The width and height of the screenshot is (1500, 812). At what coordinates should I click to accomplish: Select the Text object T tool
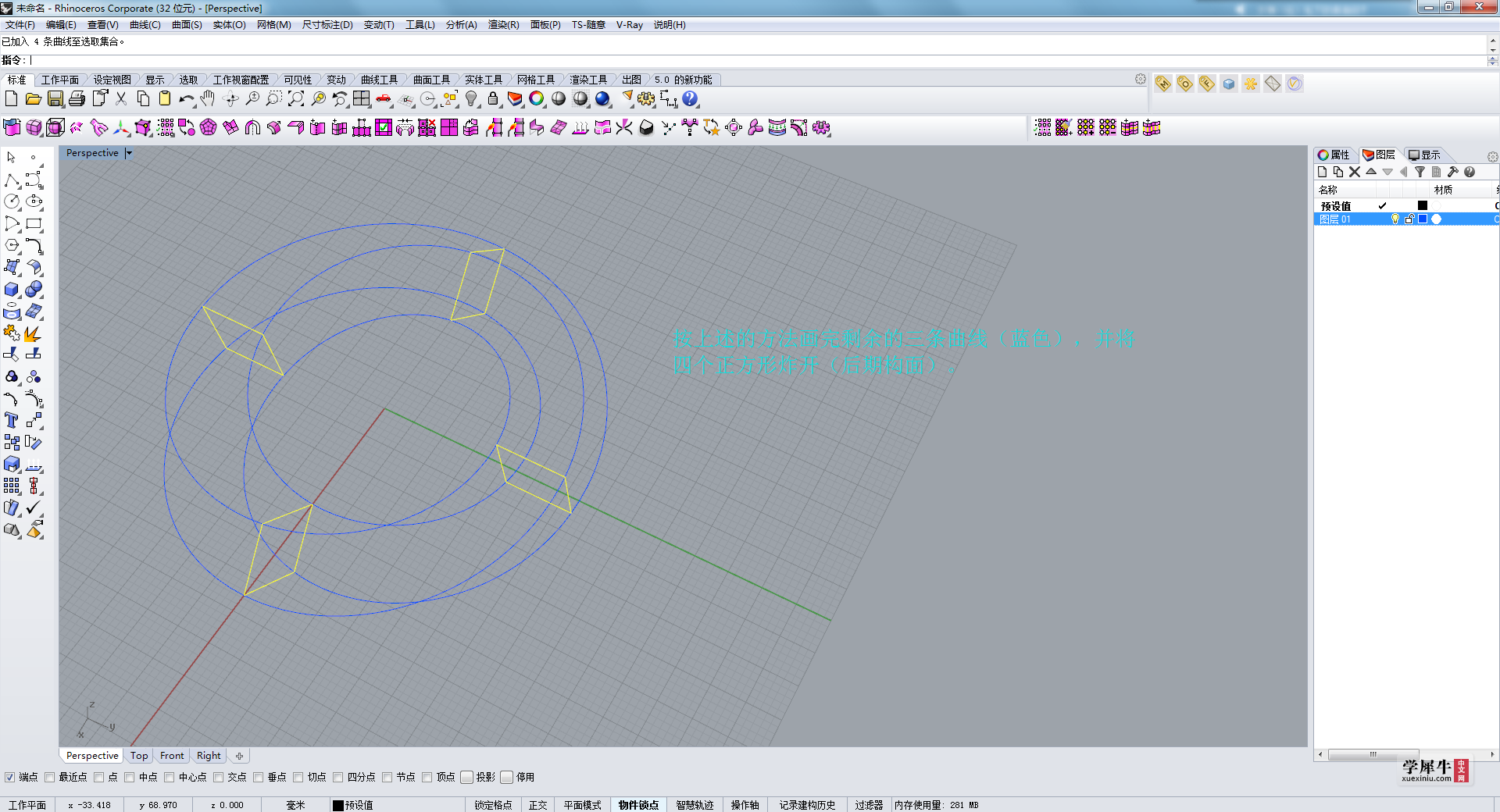12,421
